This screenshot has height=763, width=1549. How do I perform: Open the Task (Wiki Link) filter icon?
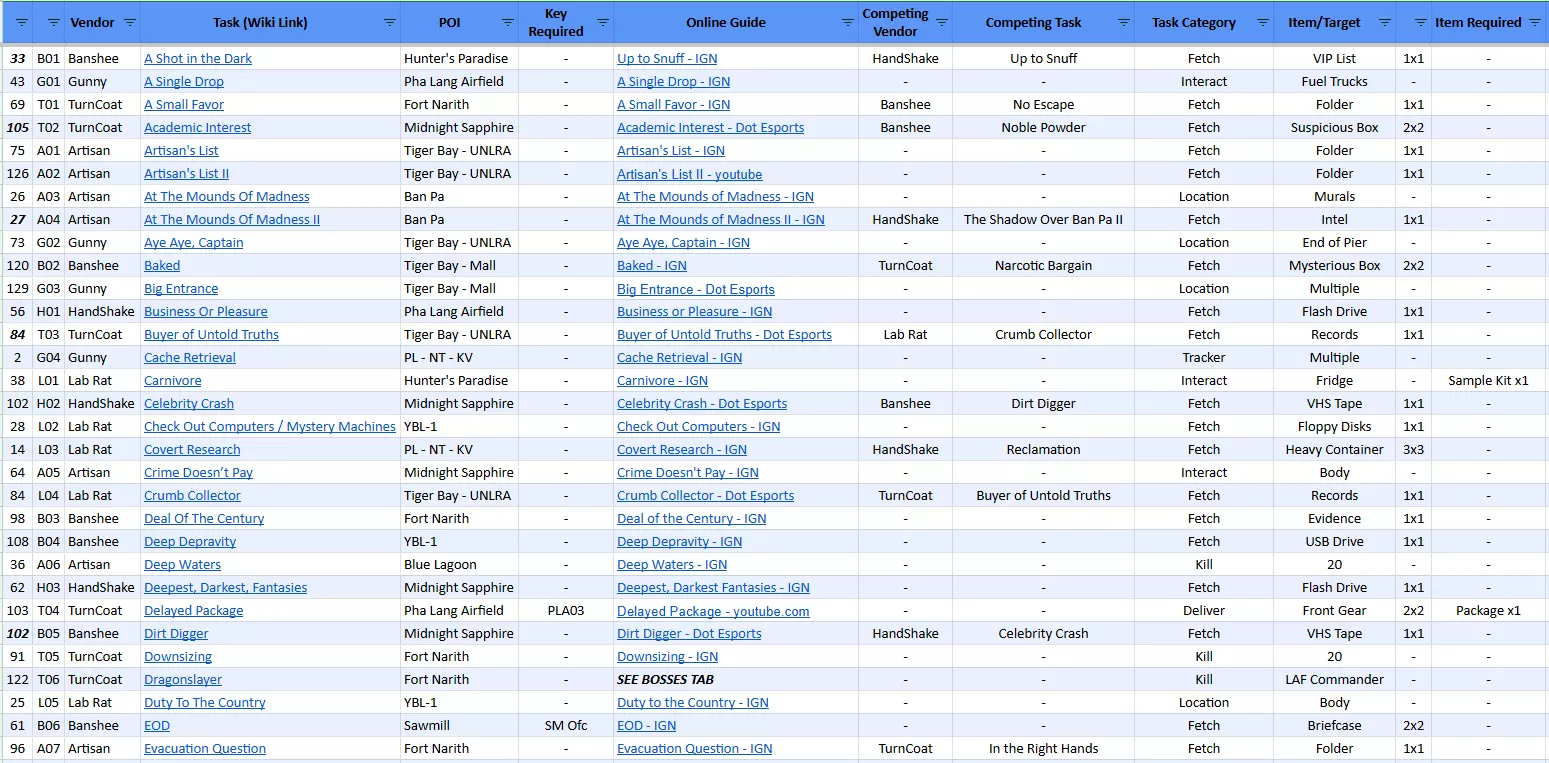pos(390,22)
